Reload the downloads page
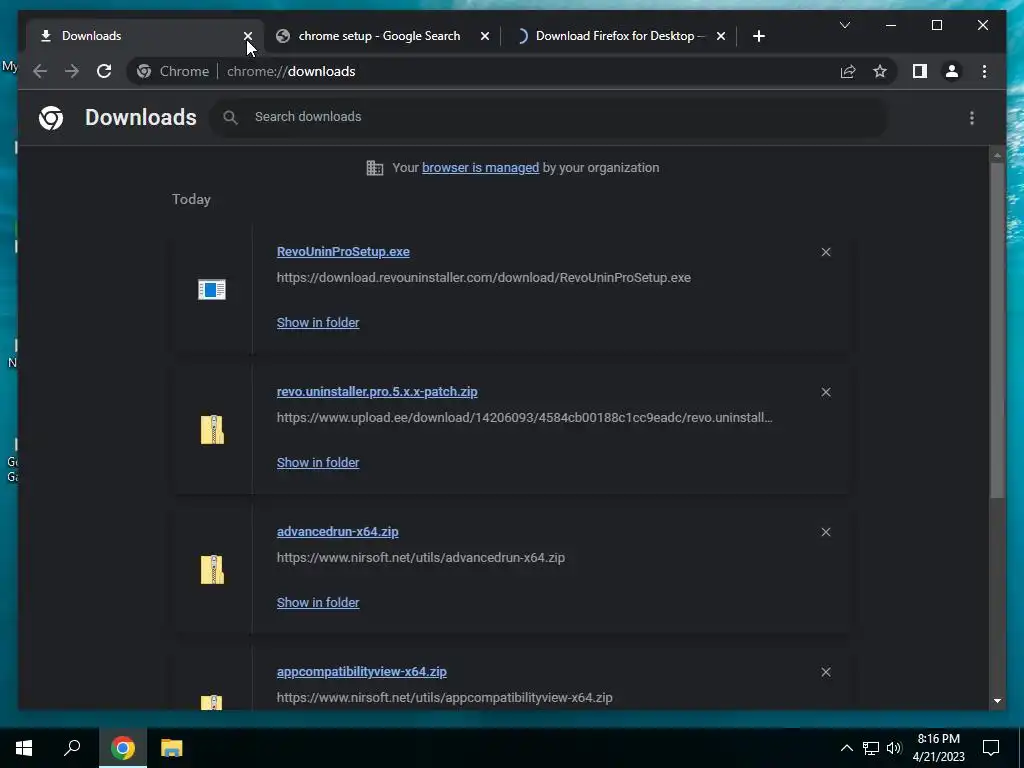Screen dimensions: 1024x768 (x=104, y=71)
